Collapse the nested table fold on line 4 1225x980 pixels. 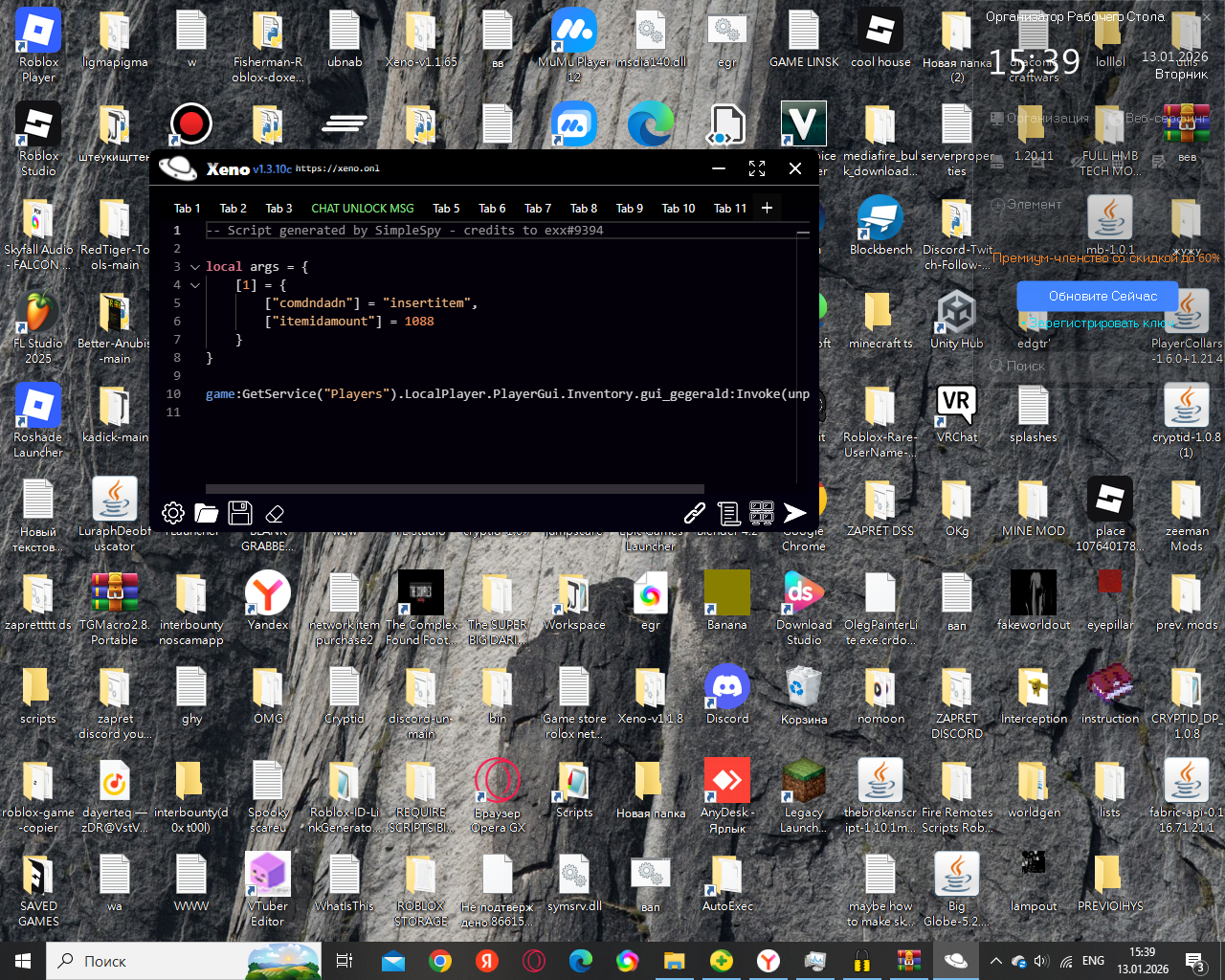point(195,285)
